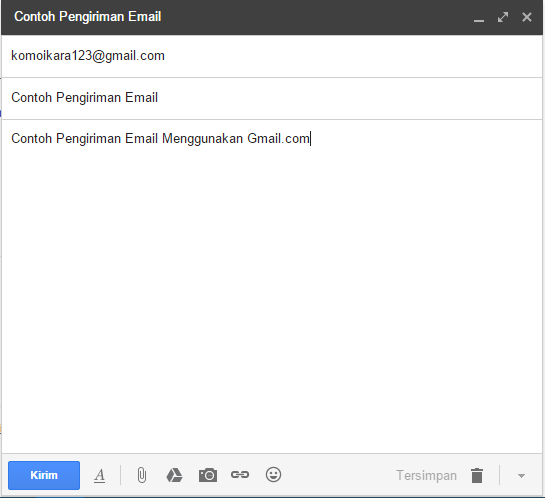Expand the compose window to full screen
Image resolution: width=545 pixels, height=498 pixels.
pyautogui.click(x=503, y=17)
